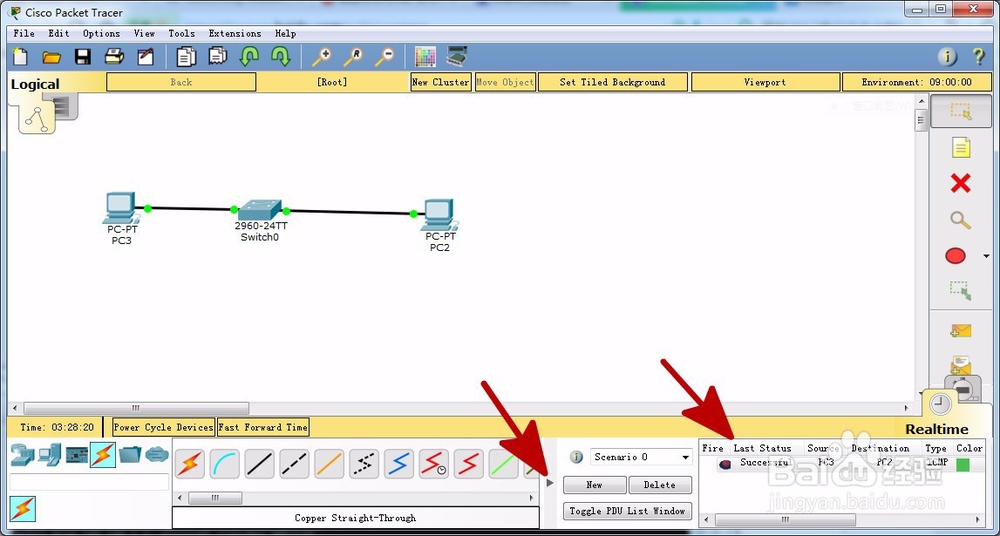Pick the dotted zigzag Phone cable
This screenshot has height=536, width=1000.
coord(364,464)
